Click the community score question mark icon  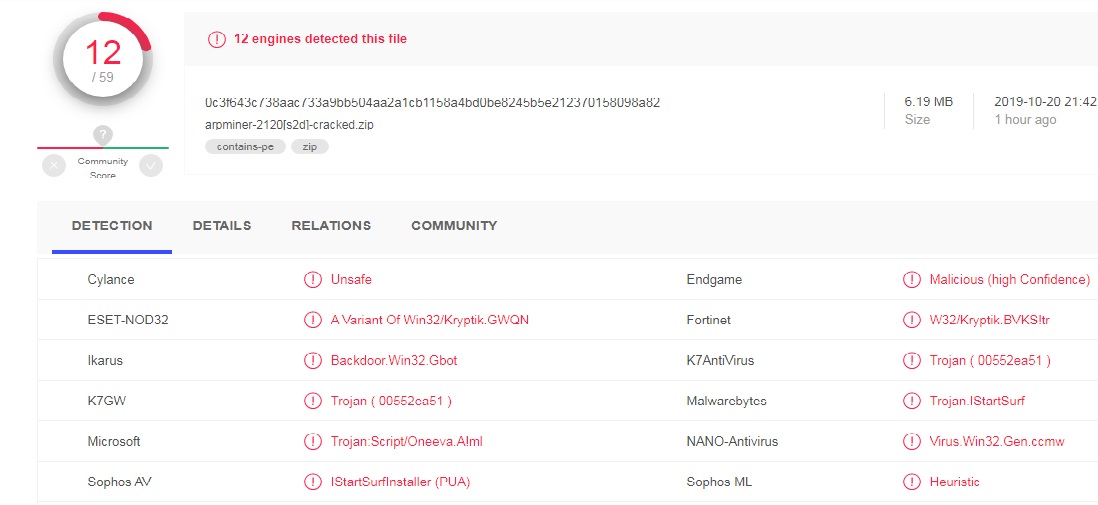pyautogui.click(x=103, y=135)
